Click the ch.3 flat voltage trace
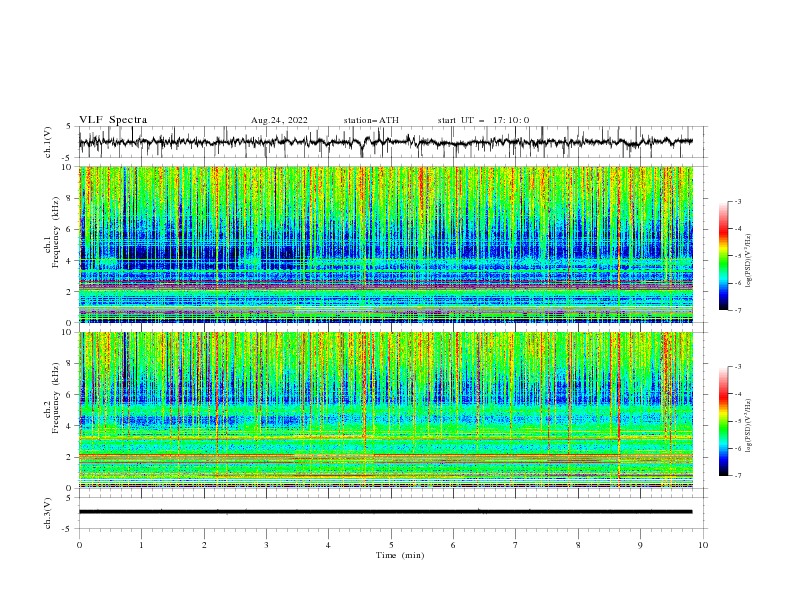Image resolution: width=792 pixels, height=612 pixels. pos(385,512)
